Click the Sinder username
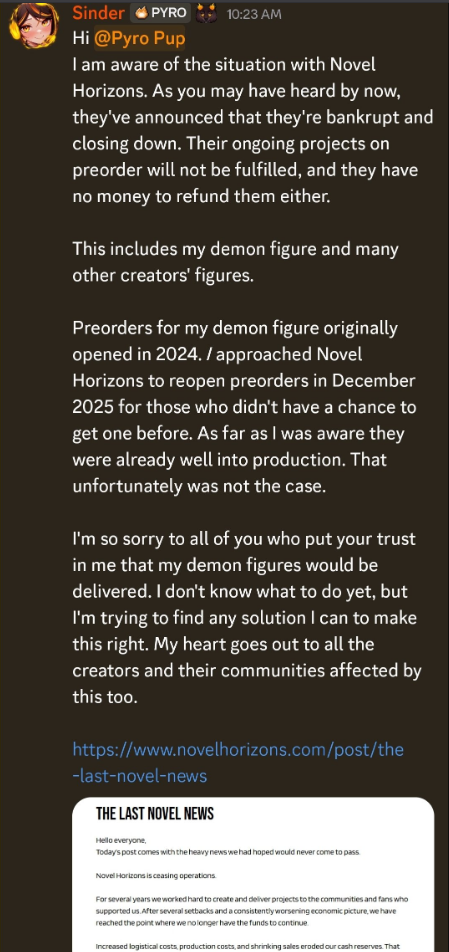Image resolution: width=449 pixels, height=952 pixels. click(98, 13)
